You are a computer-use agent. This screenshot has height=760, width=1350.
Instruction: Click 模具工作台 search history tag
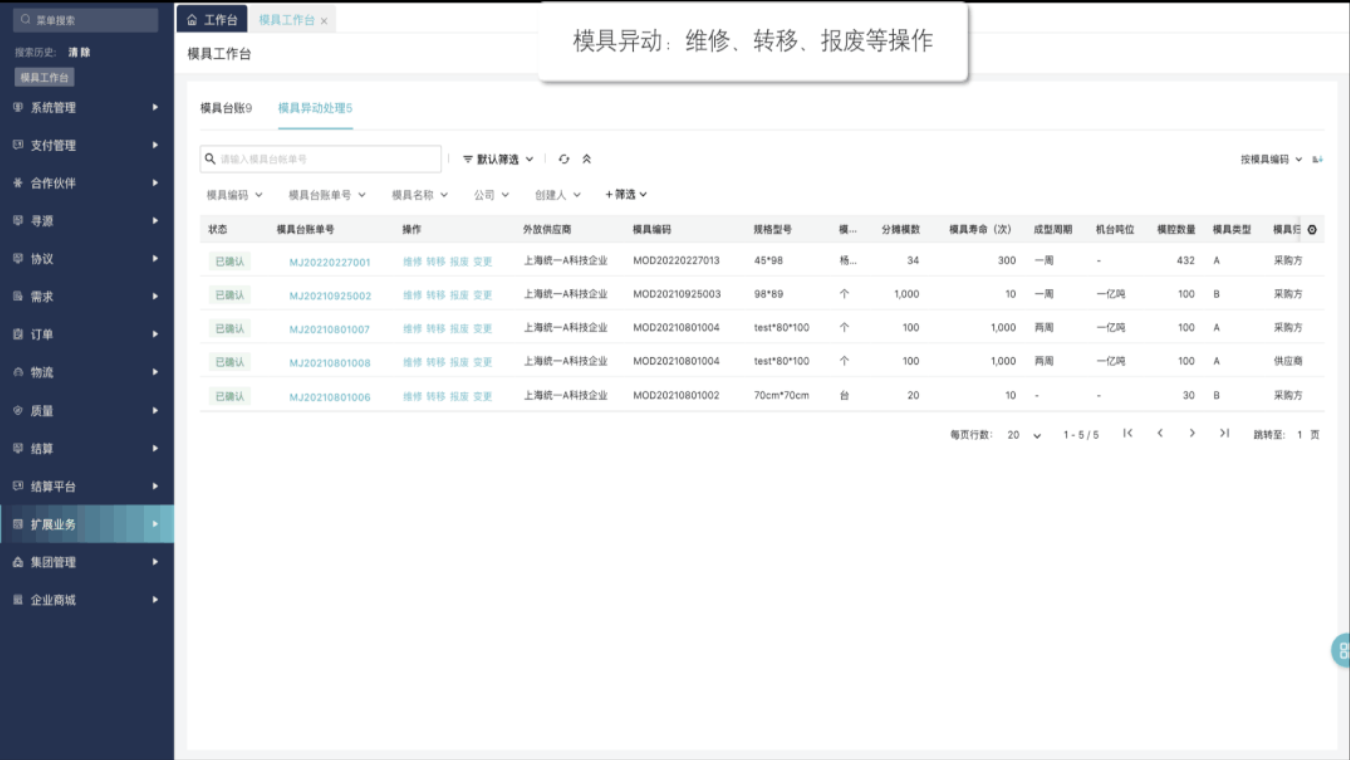click(x=45, y=77)
